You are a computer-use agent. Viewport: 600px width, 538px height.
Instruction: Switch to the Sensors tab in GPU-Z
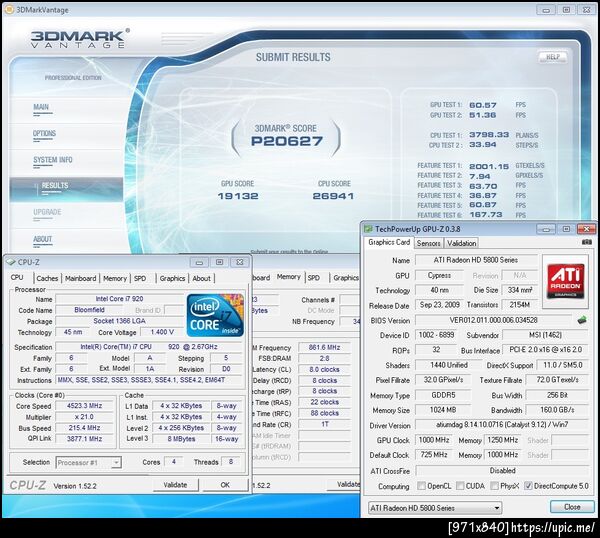(428, 243)
